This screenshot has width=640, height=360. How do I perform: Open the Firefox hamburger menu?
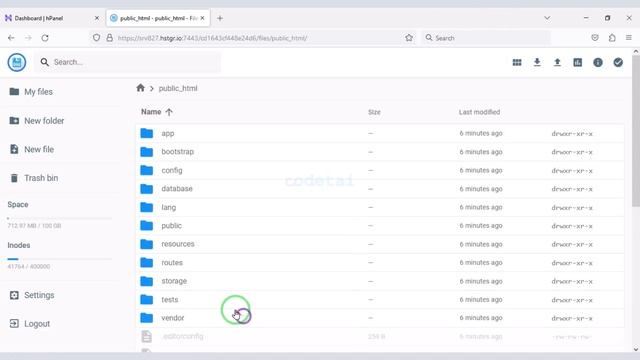tap(629, 38)
